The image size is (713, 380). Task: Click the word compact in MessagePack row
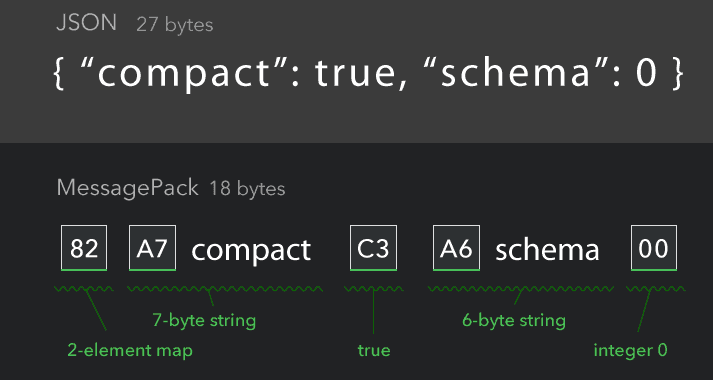click(251, 250)
